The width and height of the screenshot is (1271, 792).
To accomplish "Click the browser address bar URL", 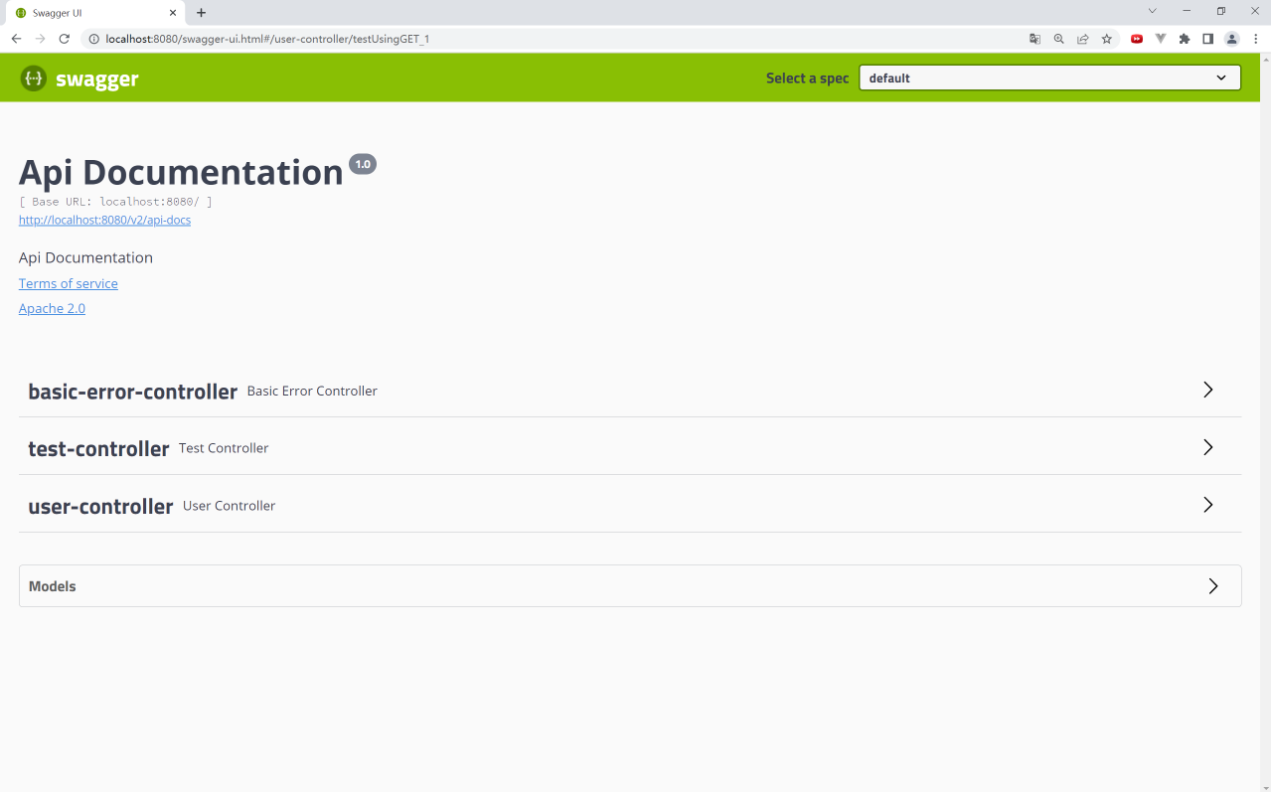I will coord(267,39).
